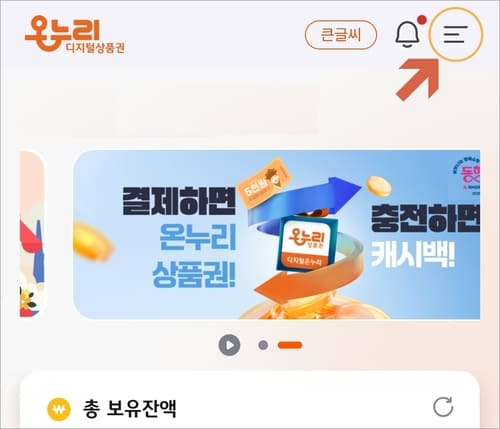This screenshot has width=500, height=429.
Task: Enable large text with 큰글씨 button
Action: click(x=341, y=35)
